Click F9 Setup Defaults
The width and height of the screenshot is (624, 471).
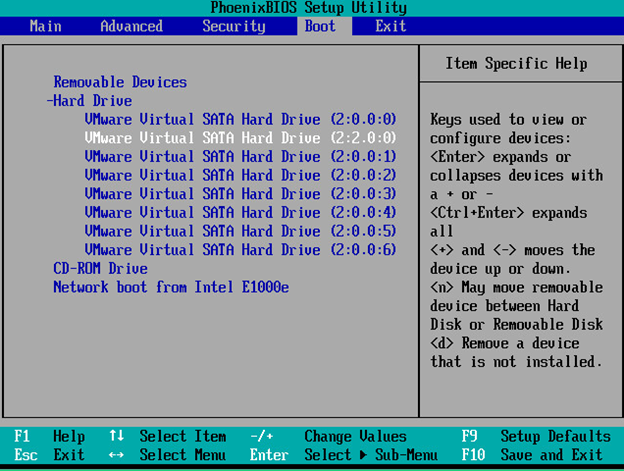coord(536,436)
